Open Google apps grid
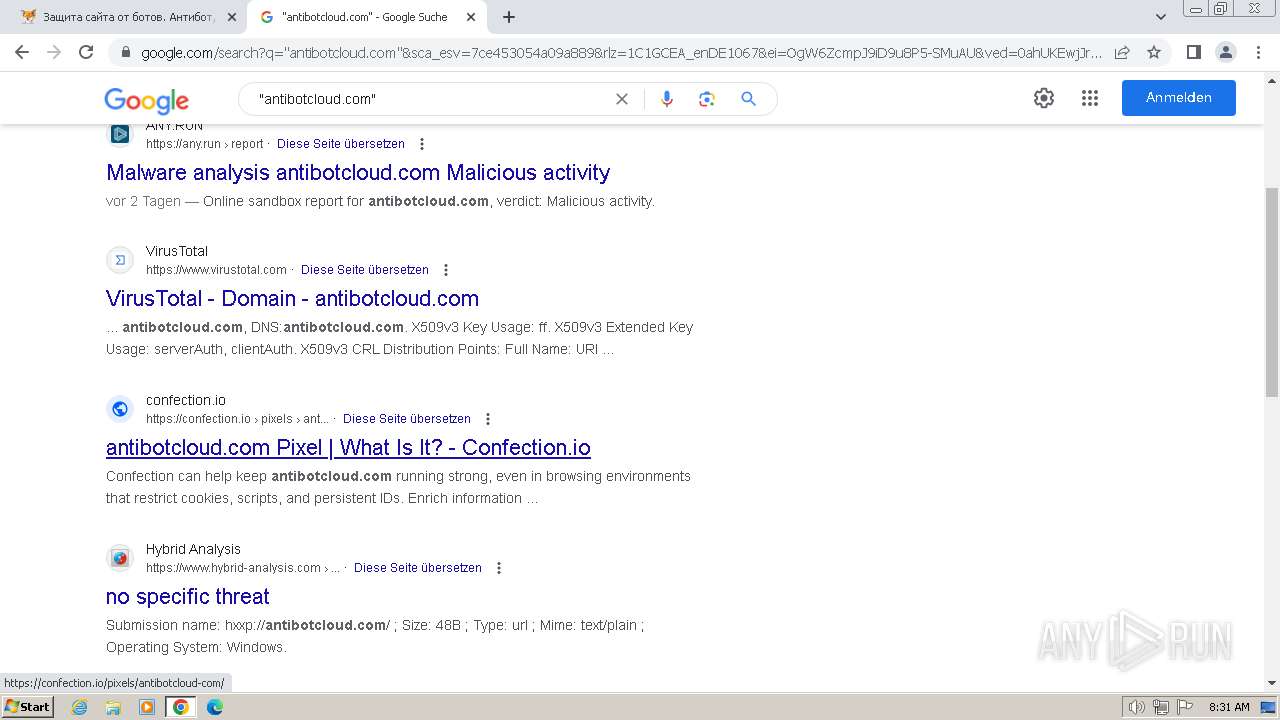 coord(1090,98)
